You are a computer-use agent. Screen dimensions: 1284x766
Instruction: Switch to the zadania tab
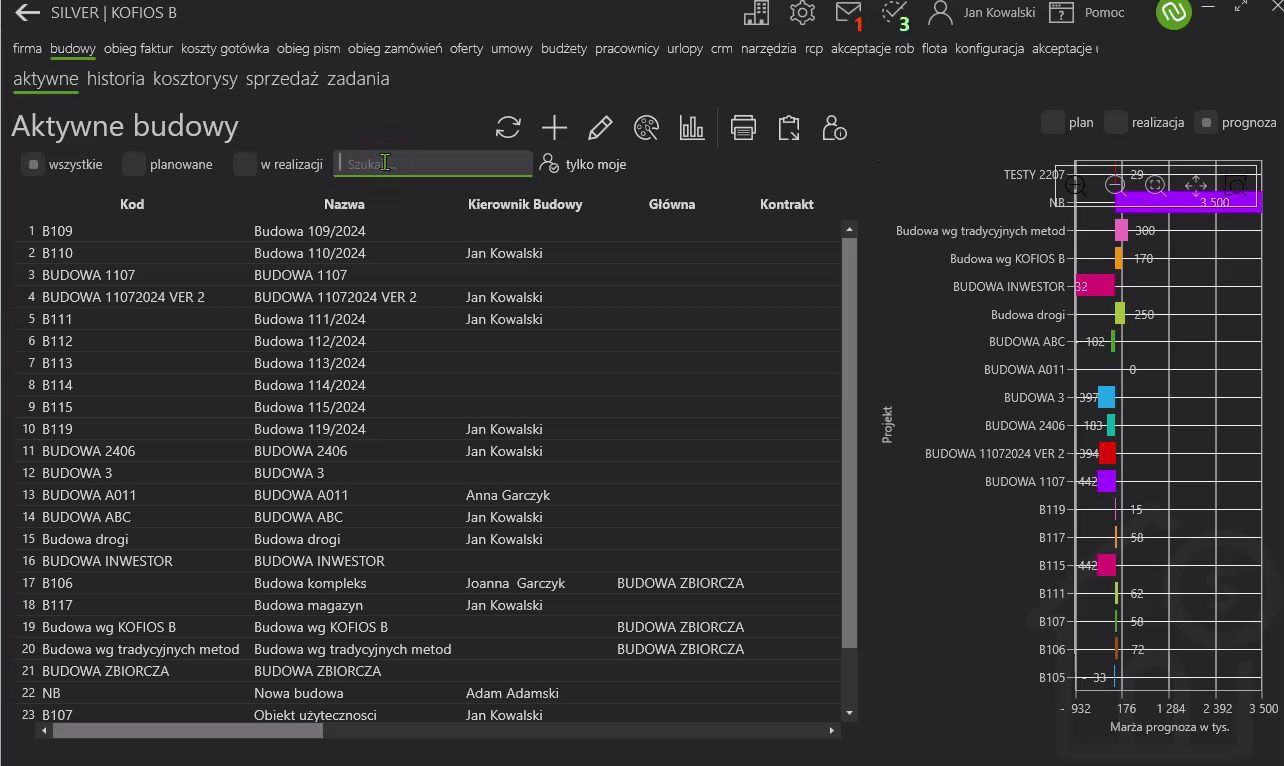[x=358, y=78]
